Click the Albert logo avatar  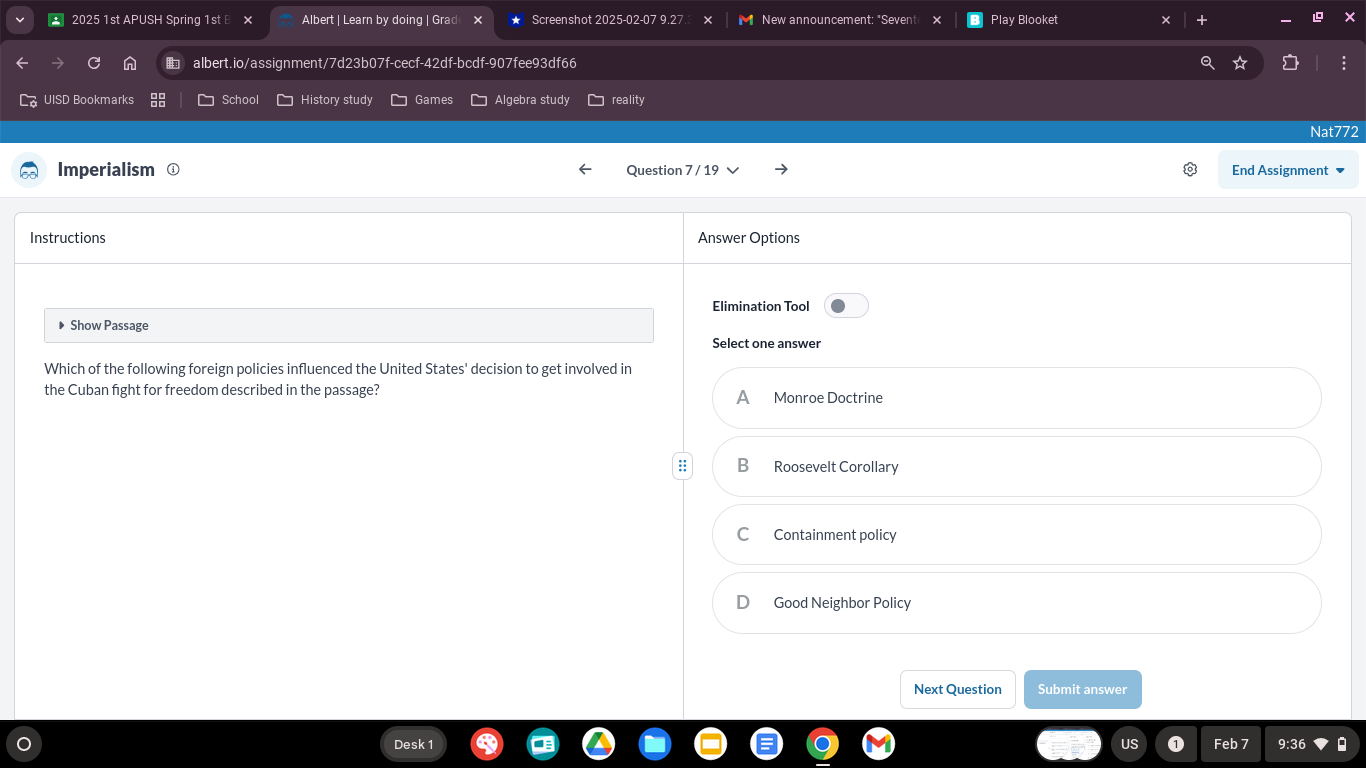(x=29, y=170)
